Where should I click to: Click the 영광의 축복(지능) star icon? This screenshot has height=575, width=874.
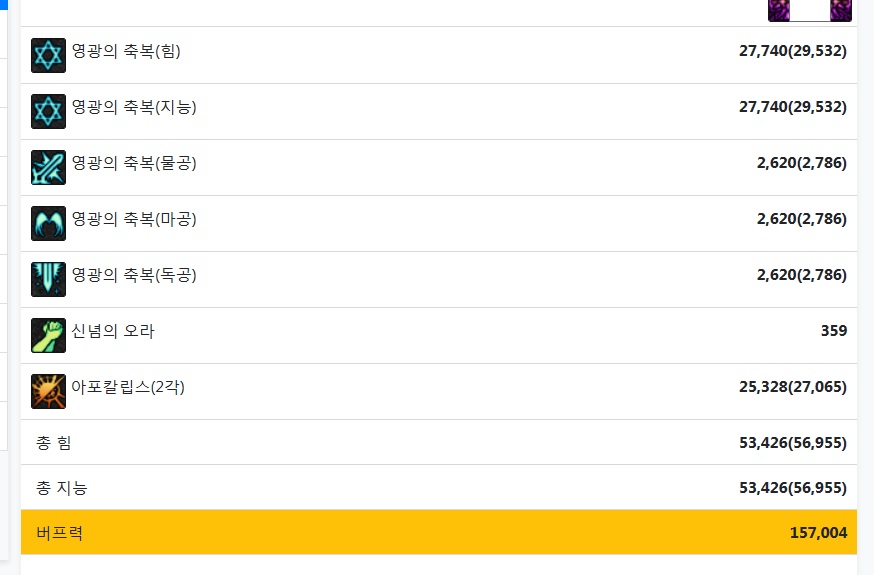point(48,111)
